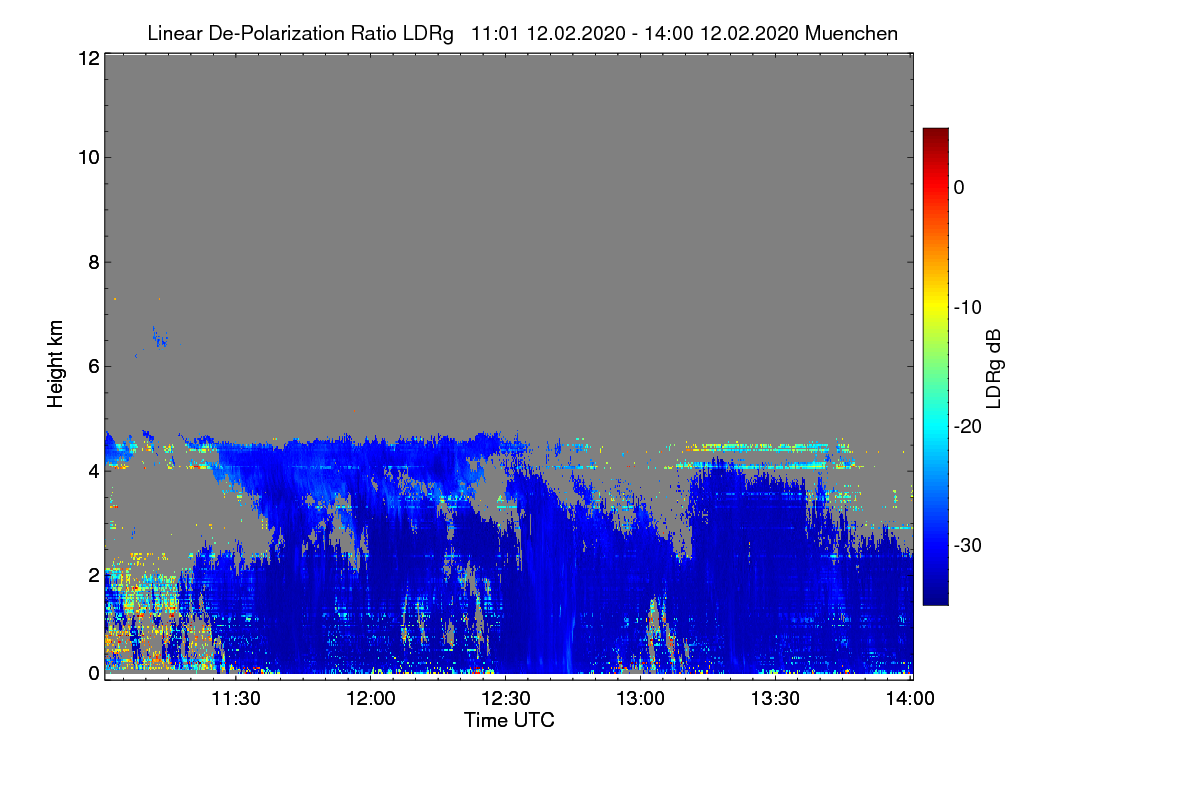The width and height of the screenshot is (1200, 800).
Task: Click the '12:30' time tick label
Action: (505, 699)
